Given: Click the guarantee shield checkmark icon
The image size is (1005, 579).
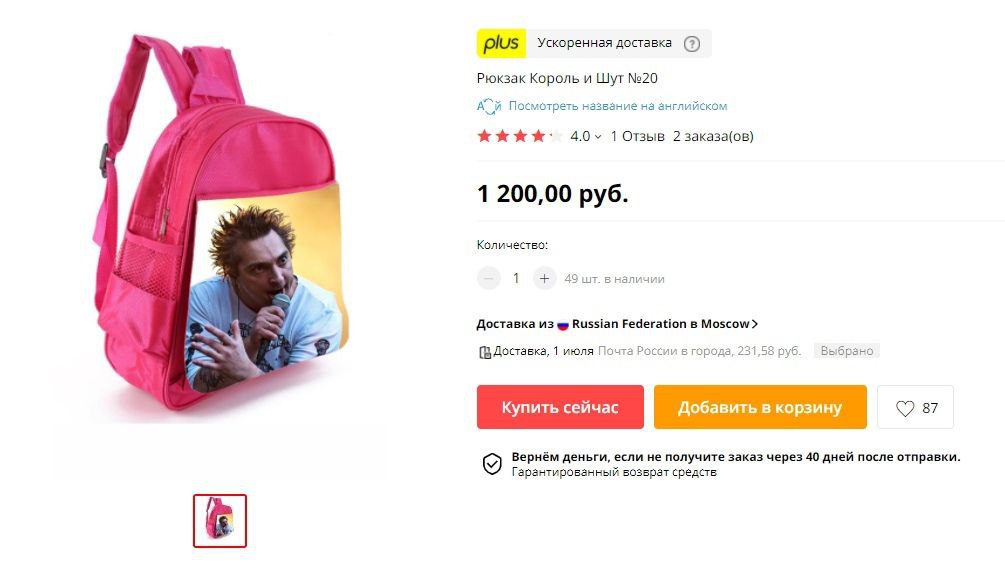Looking at the screenshot, I should 492,464.
